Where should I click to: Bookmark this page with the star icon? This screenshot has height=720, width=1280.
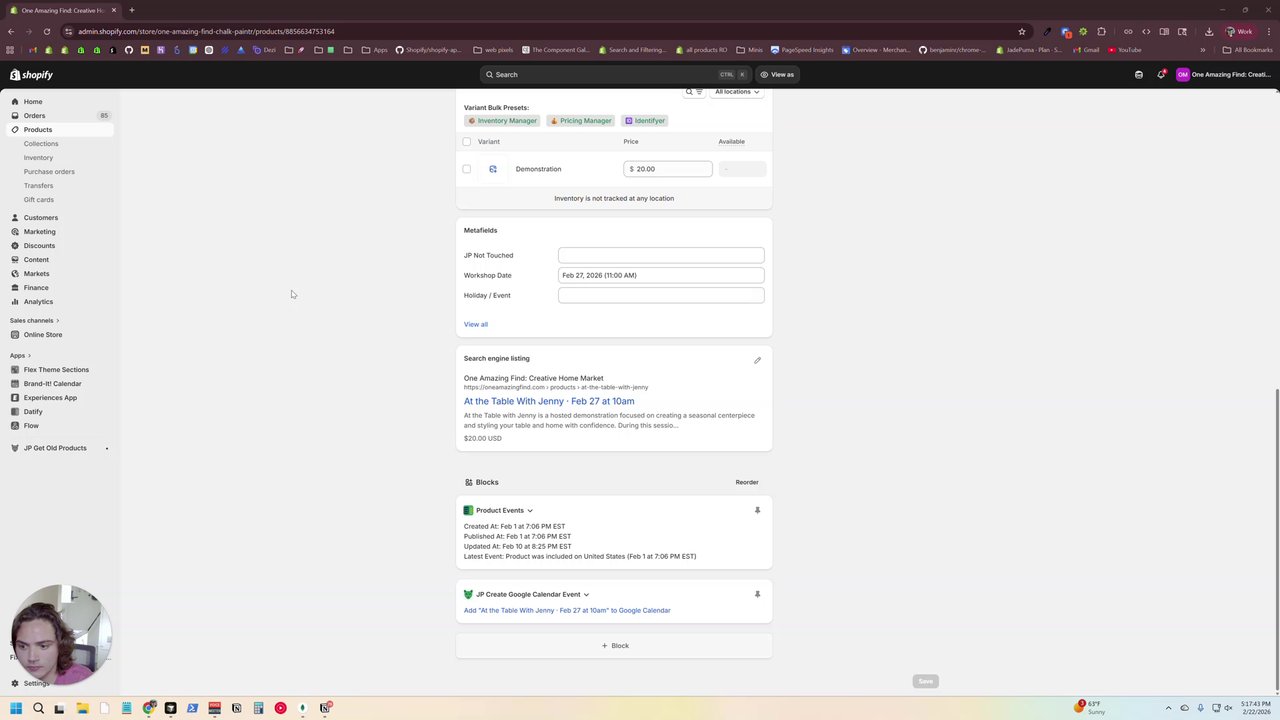pos(1021,31)
